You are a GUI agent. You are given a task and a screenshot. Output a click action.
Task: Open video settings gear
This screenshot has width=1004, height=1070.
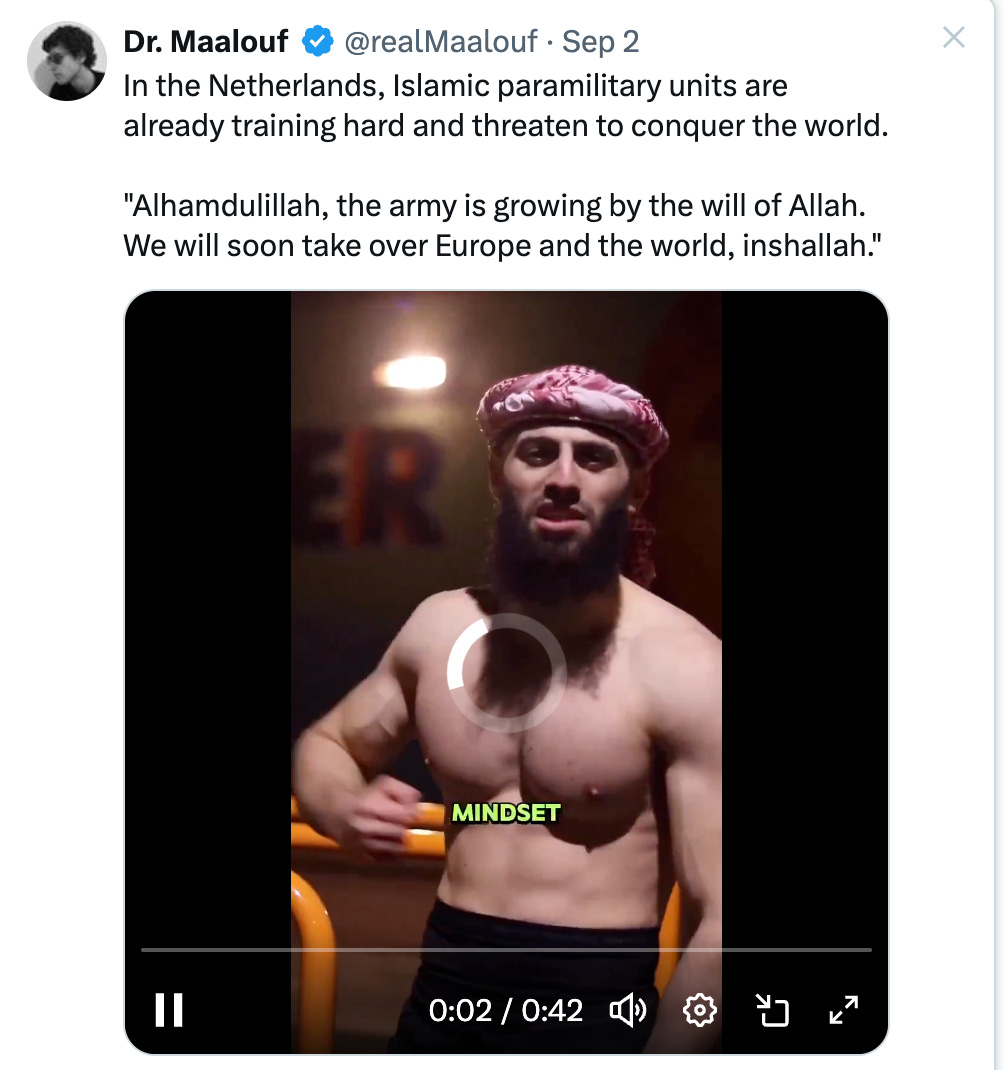[x=700, y=1010]
